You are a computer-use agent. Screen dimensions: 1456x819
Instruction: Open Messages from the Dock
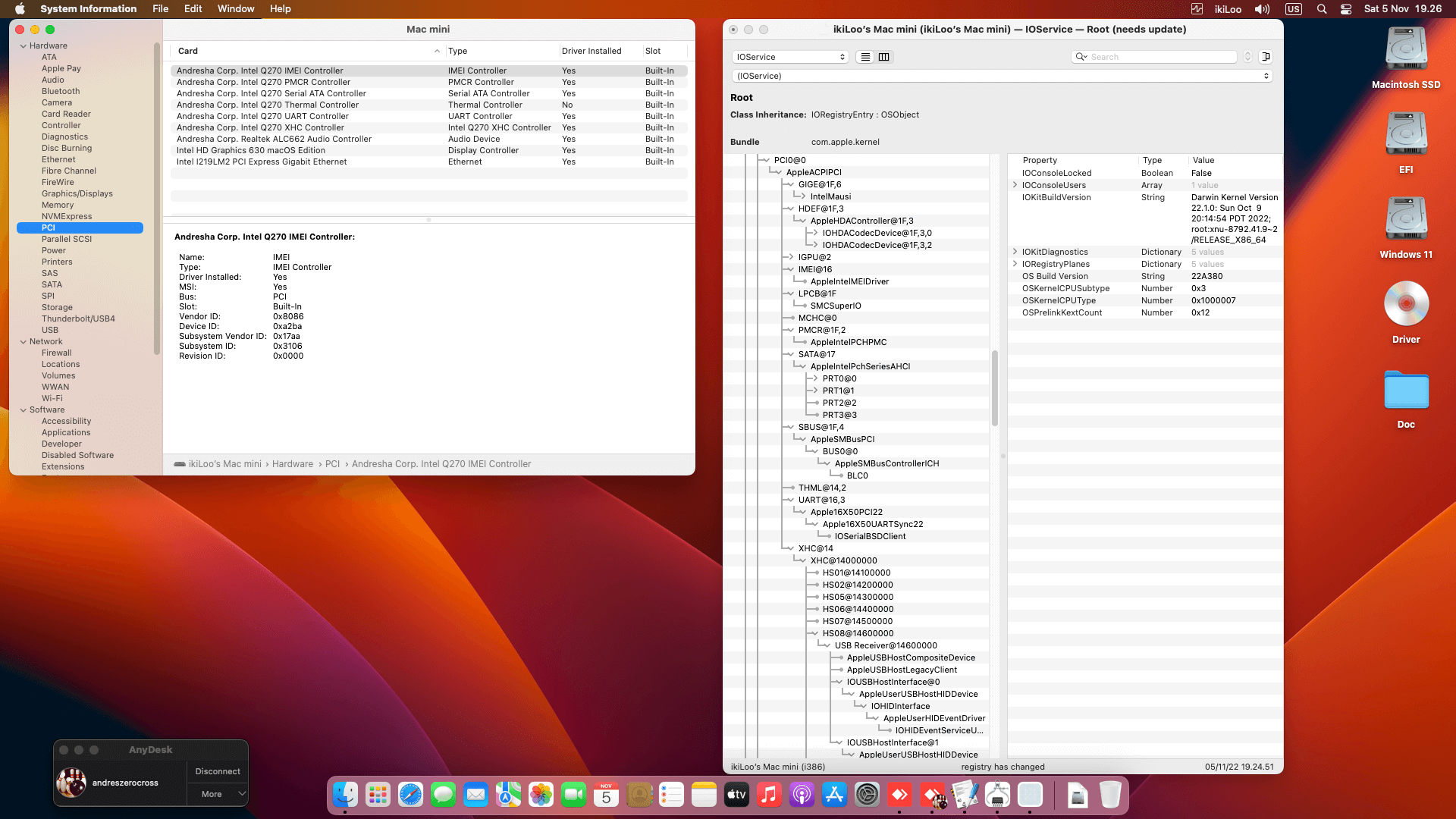click(x=443, y=794)
